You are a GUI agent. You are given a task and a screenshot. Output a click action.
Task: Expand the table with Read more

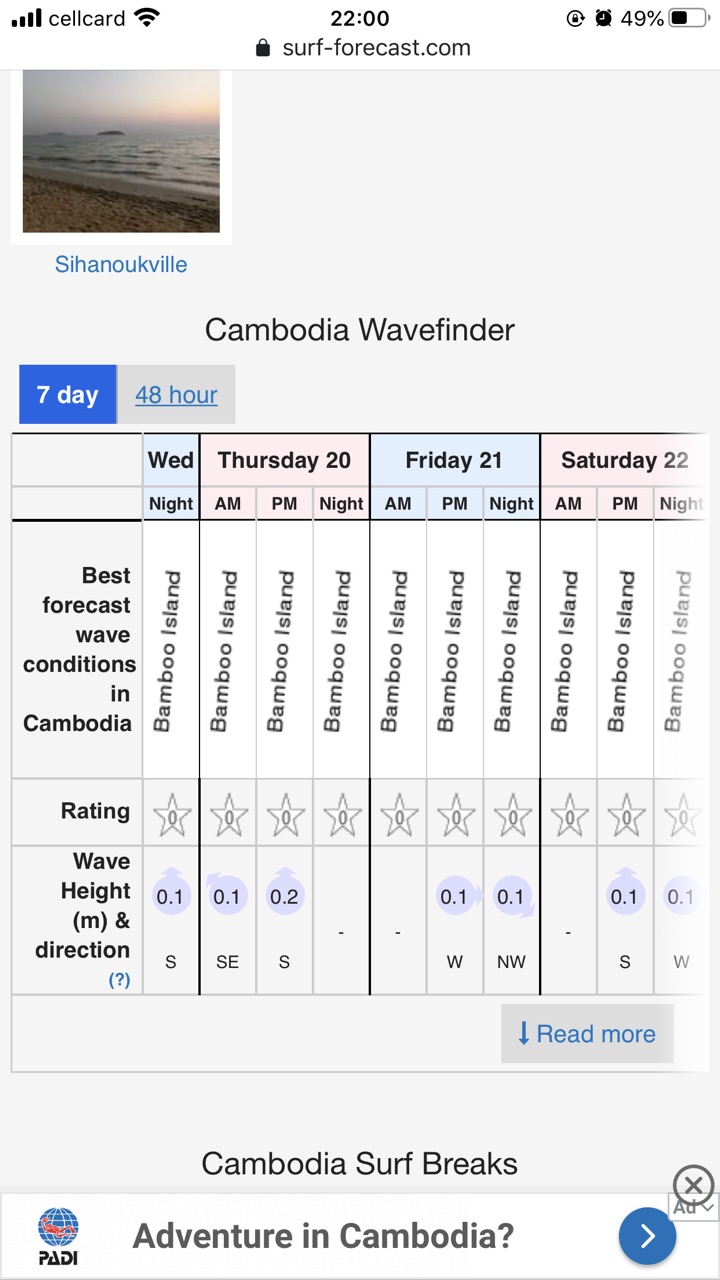(587, 1034)
